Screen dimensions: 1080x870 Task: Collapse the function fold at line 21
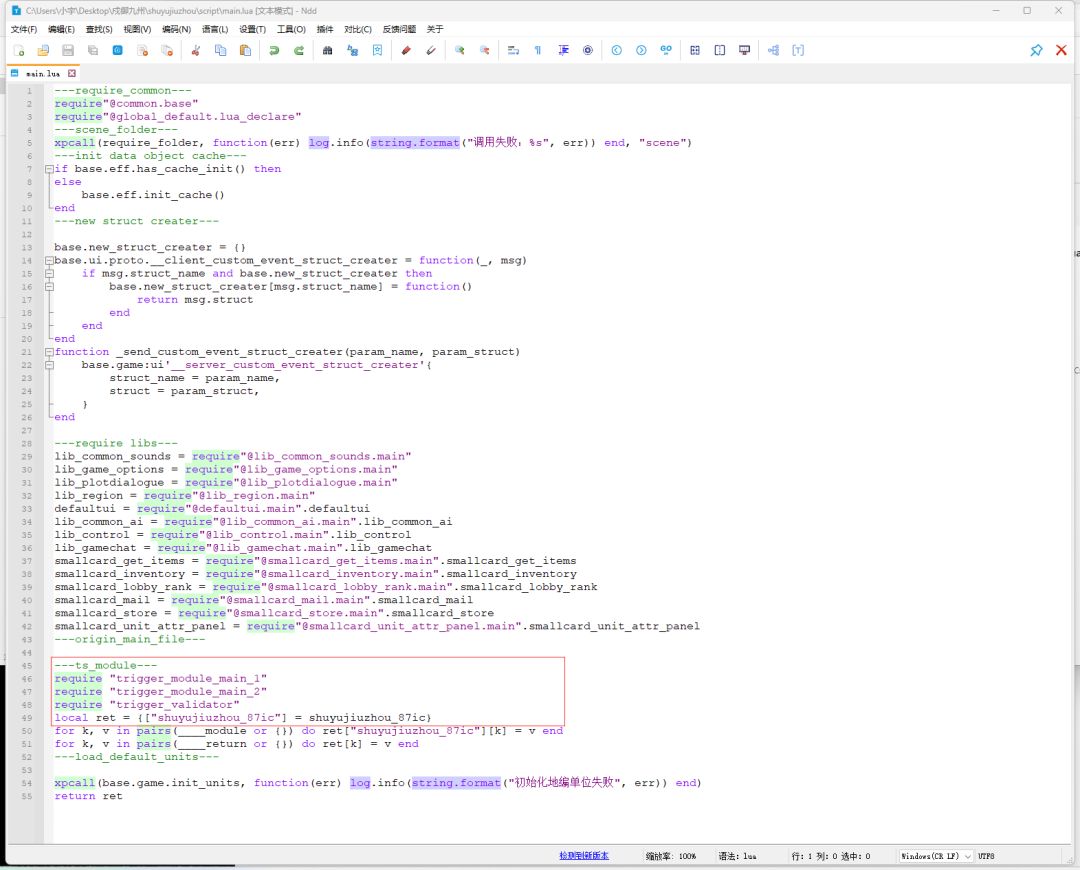(x=49, y=352)
